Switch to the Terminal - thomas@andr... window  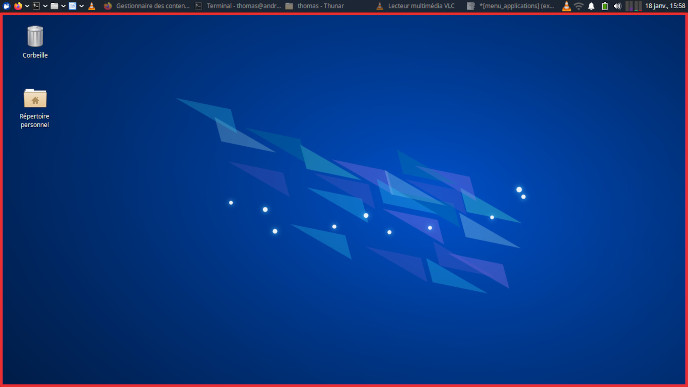238,6
